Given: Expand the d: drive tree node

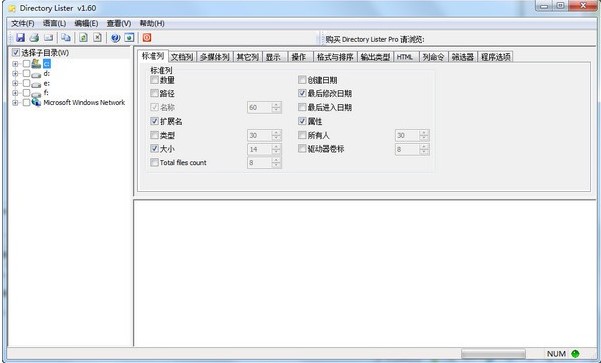Looking at the screenshot, I should [15, 74].
